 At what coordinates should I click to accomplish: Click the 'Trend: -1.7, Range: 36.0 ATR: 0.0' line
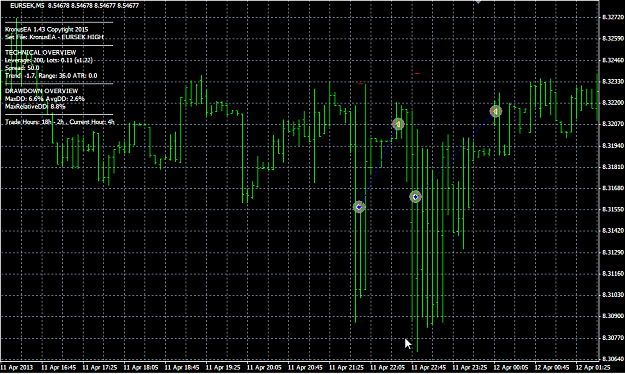coord(51,76)
